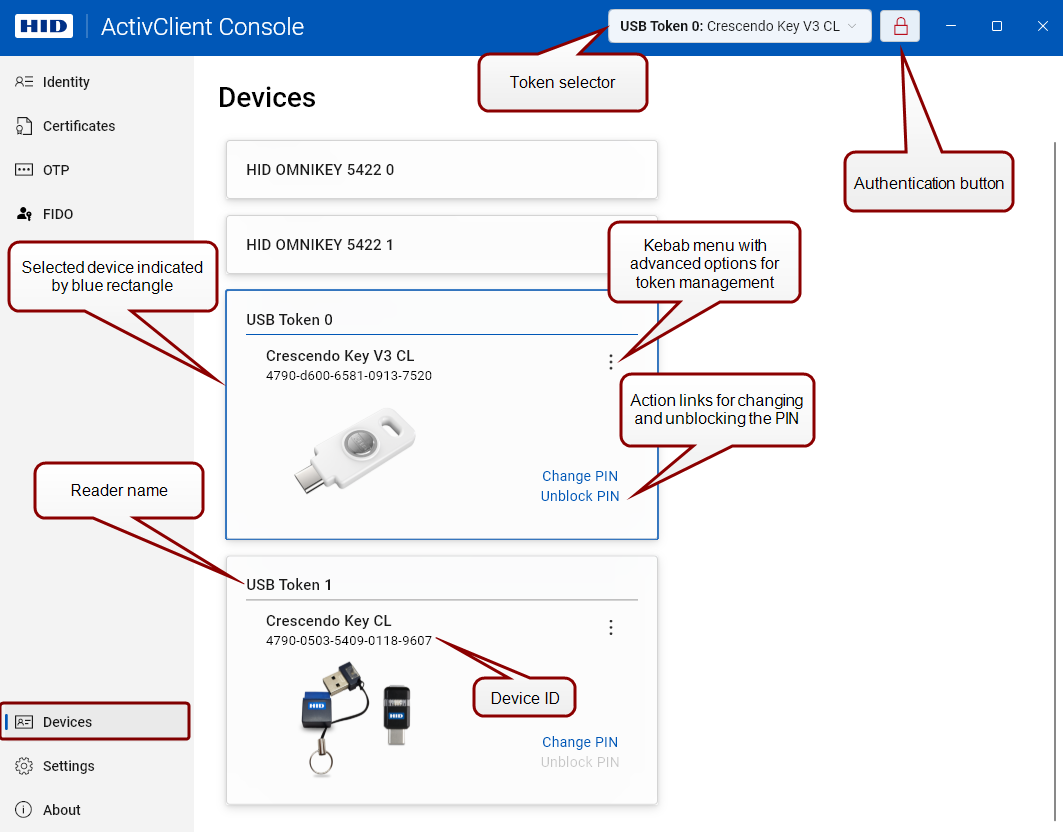Open kebab menu for Crescendo Key CL
The width and height of the screenshot is (1063, 832).
[x=611, y=627]
